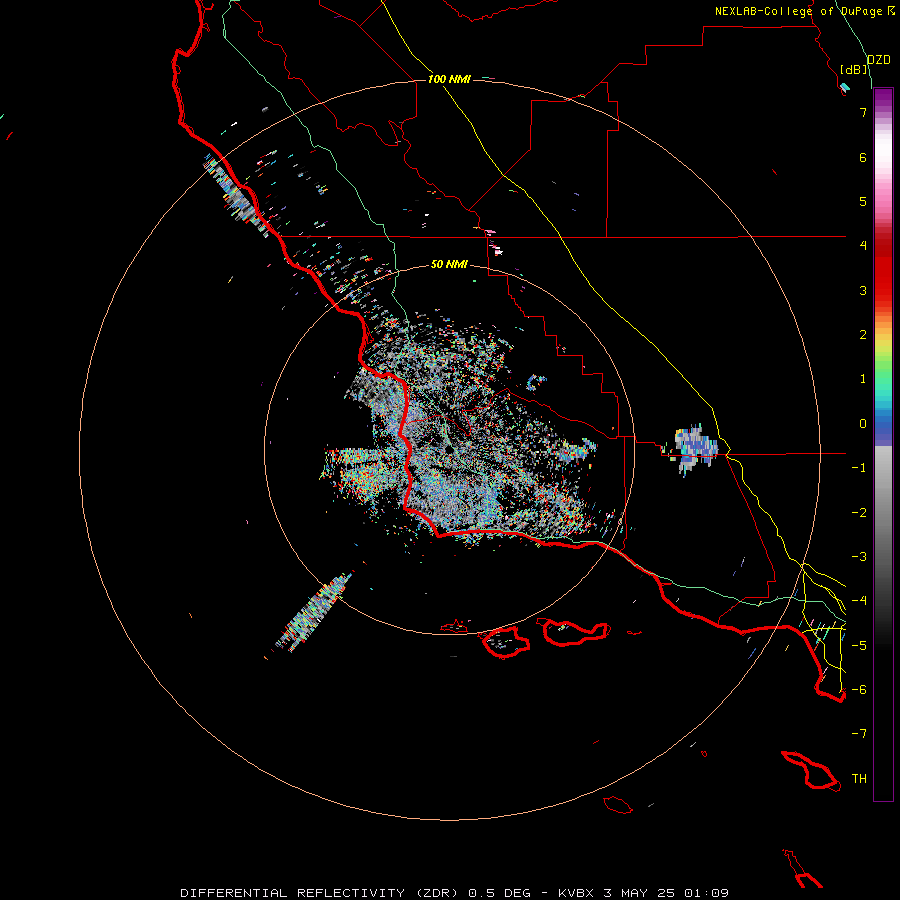Screen dimensions: 900x900
Task: Click the TH label on color scale
Action: [x=859, y=779]
